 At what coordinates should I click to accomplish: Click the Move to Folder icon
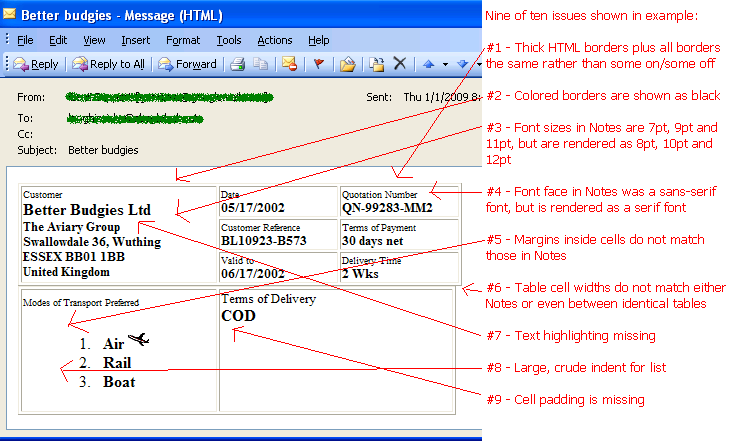tap(347, 64)
